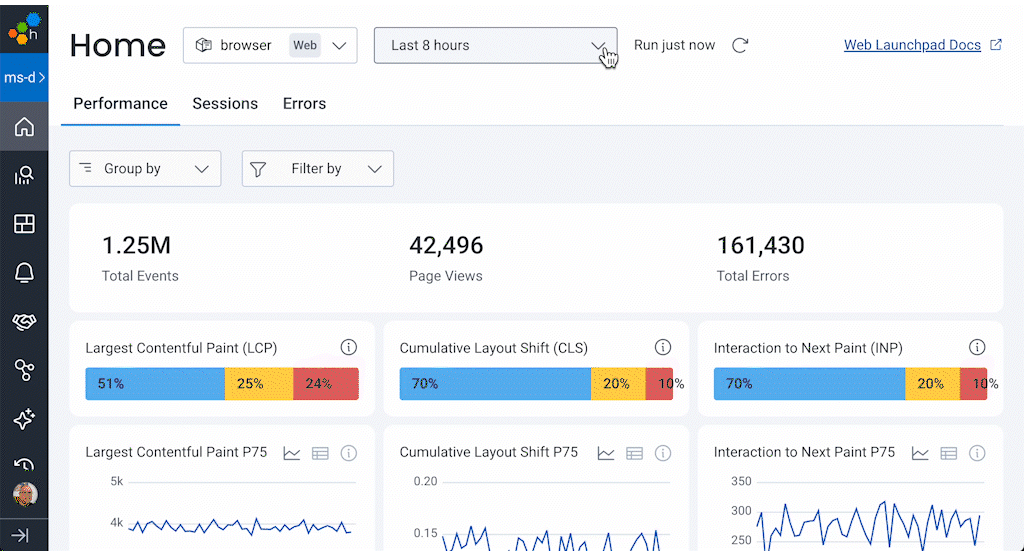Switch to the Errors tab
Screen dimensions: 1024x557
[304, 104]
